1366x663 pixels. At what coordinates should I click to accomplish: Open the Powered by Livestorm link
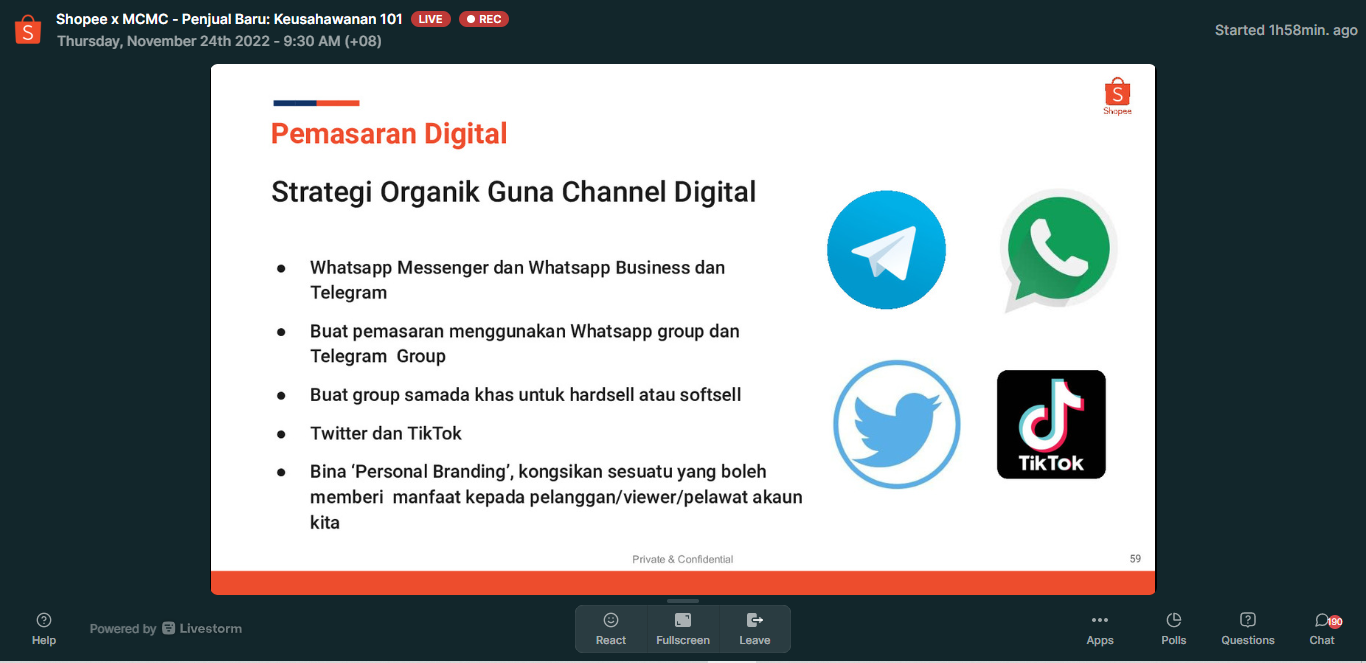pyautogui.click(x=166, y=629)
